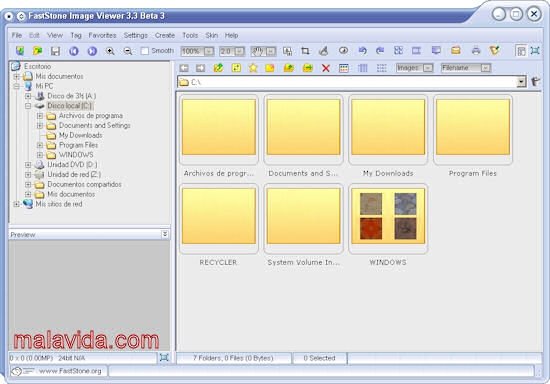This screenshot has width=550, height=384.
Task: Switch to thumbnail view style icon
Action: [344, 68]
